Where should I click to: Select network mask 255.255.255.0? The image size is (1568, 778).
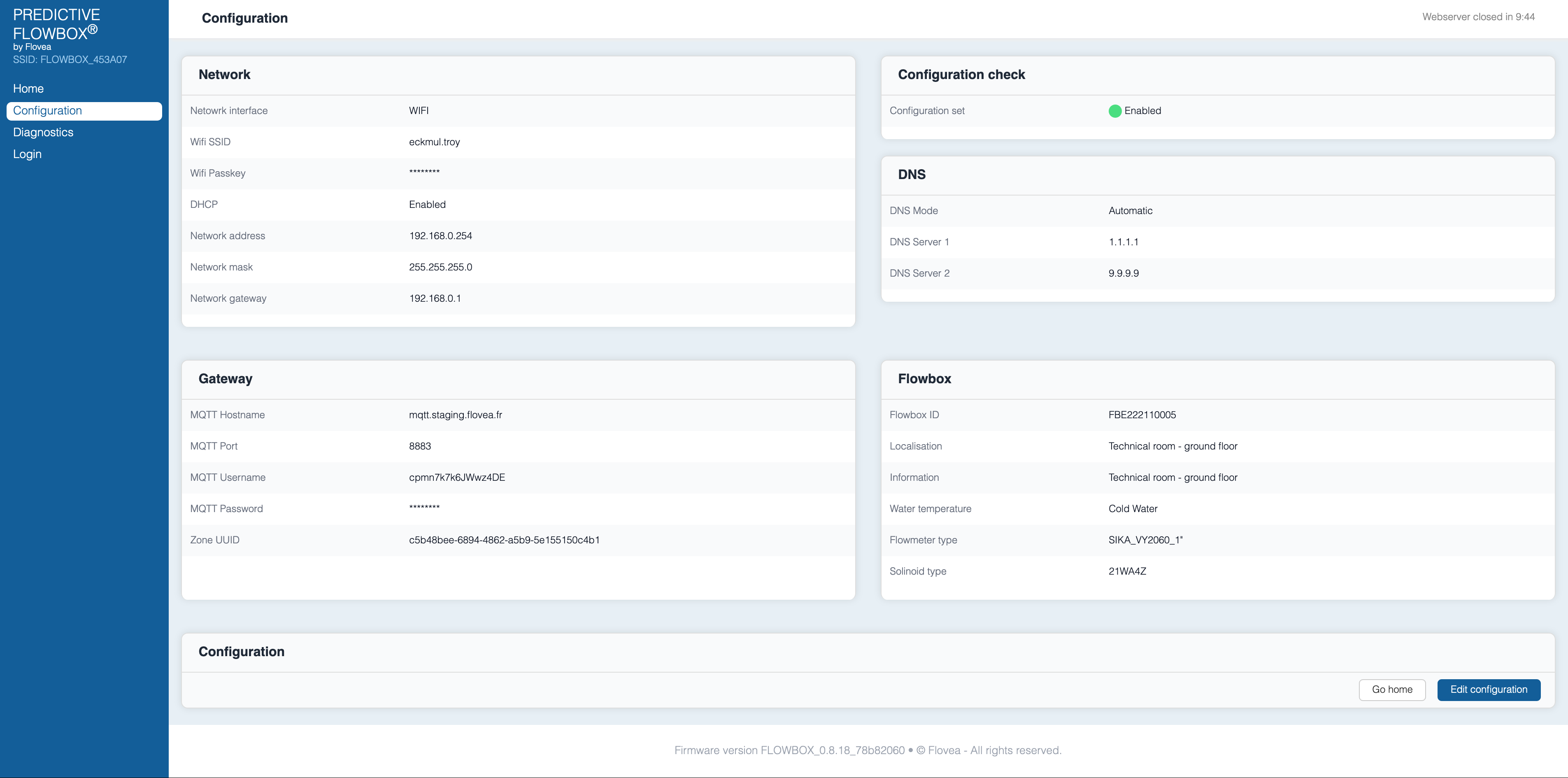tap(441, 267)
